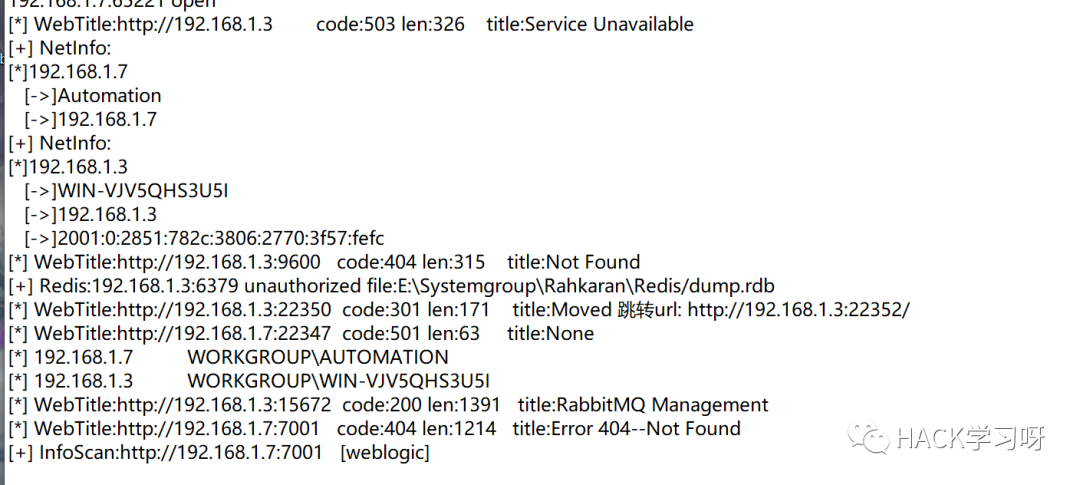Click the WORKGROUP\AUTOMATION text
The height and width of the screenshot is (485, 1080).
(x=318, y=358)
